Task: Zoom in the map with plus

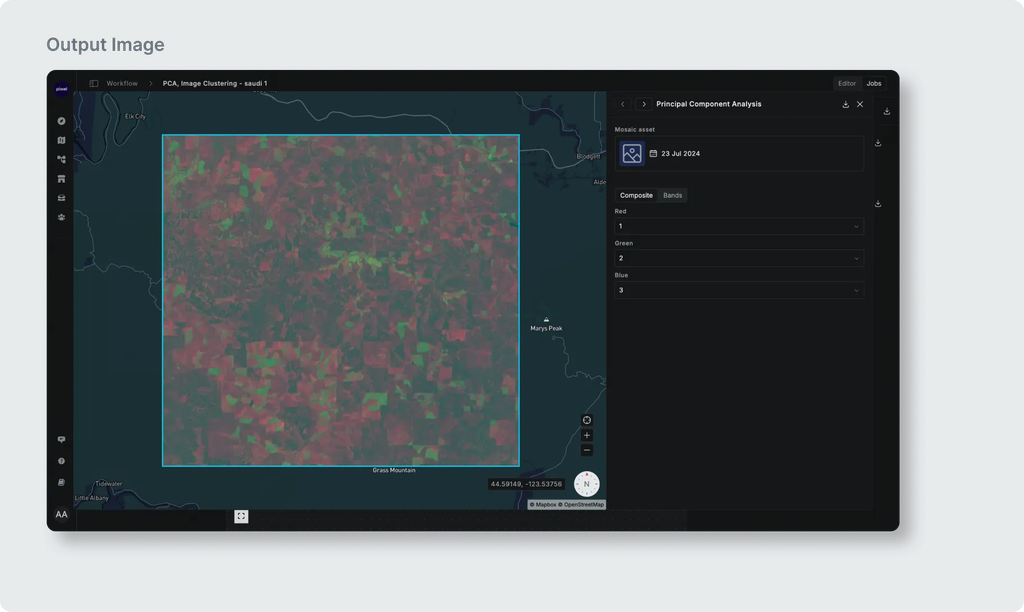Action: (x=586, y=435)
